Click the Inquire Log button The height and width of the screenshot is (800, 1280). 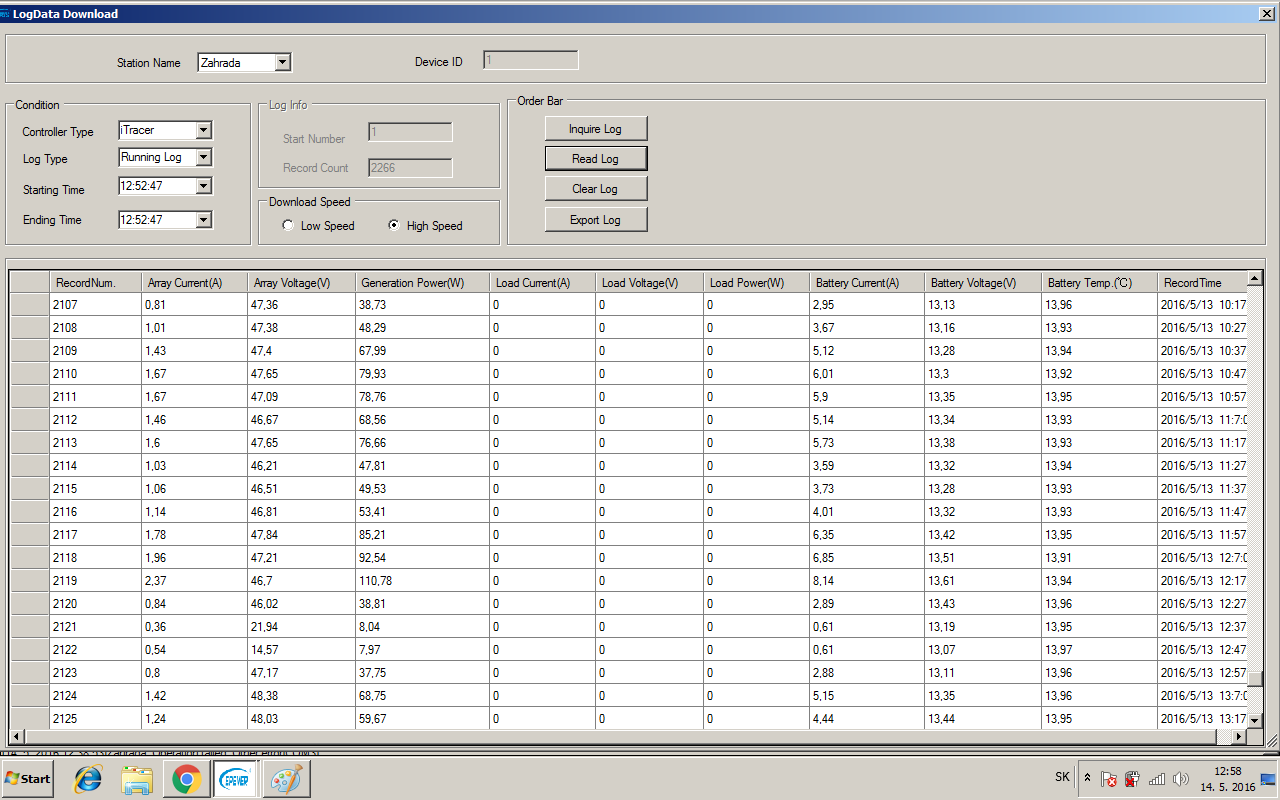[595, 129]
